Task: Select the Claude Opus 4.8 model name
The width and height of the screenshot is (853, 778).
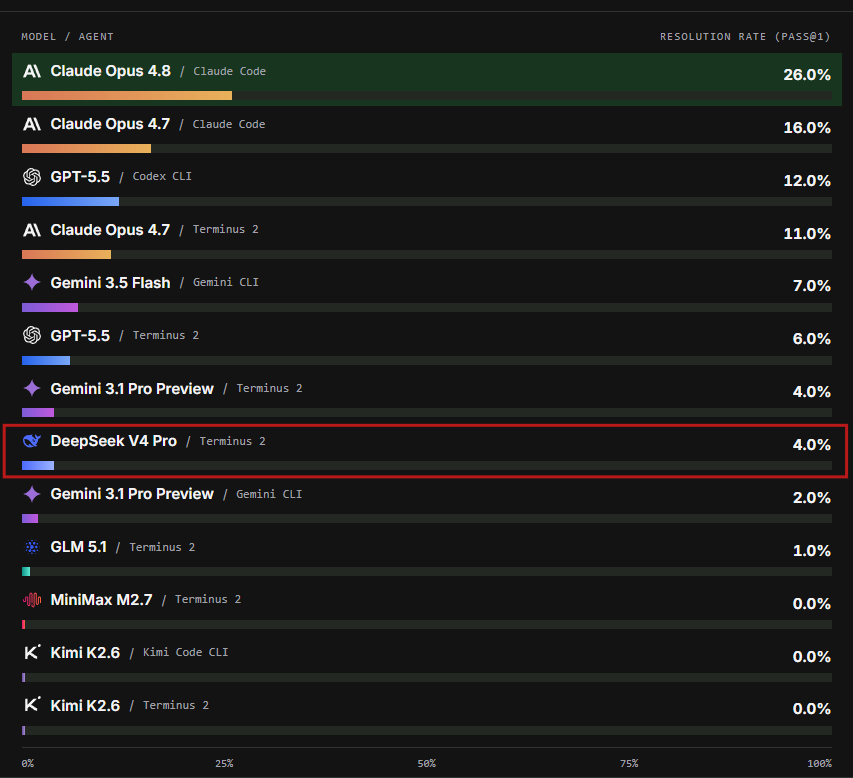Action: click(110, 71)
